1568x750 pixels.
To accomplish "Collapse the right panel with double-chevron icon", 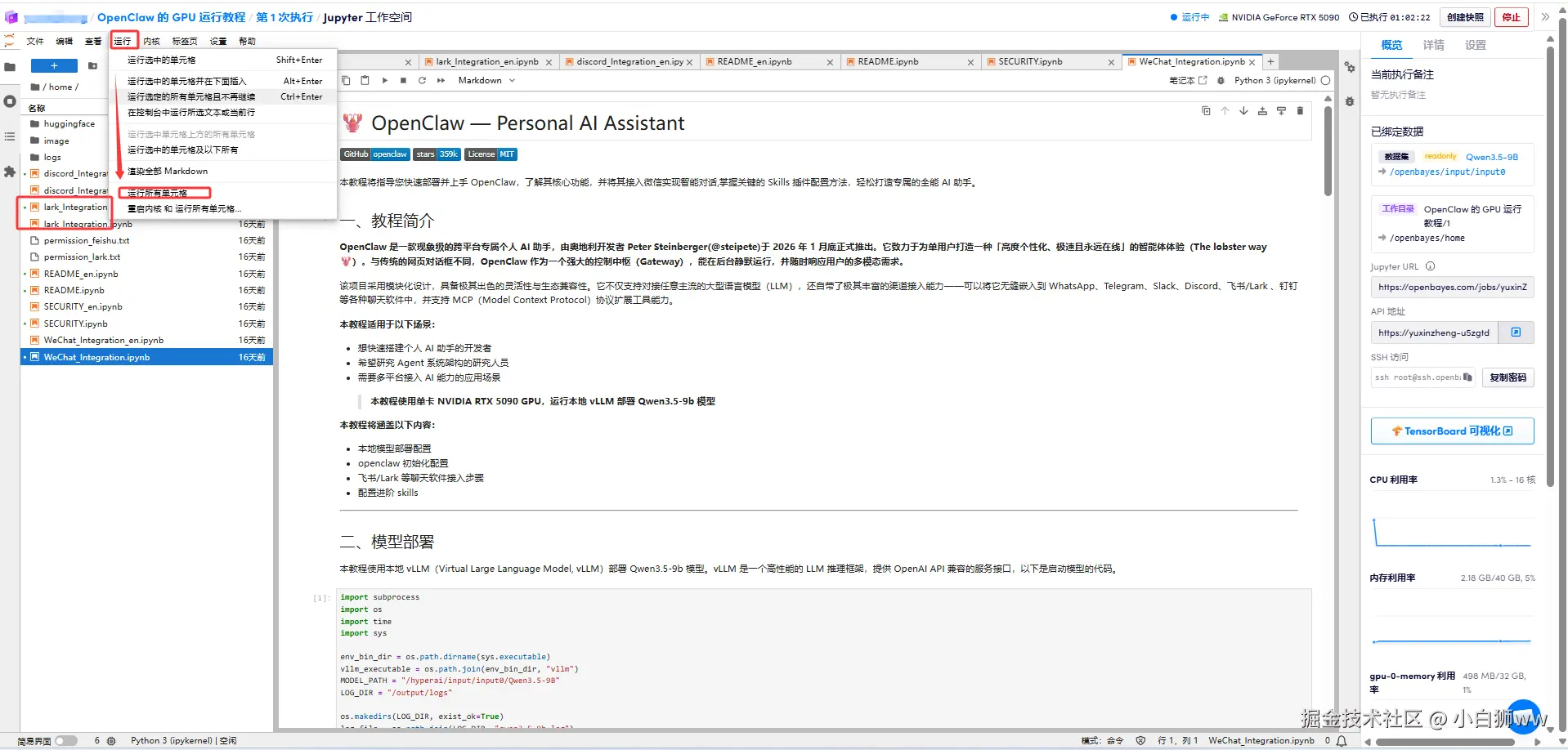I will (x=1545, y=17).
